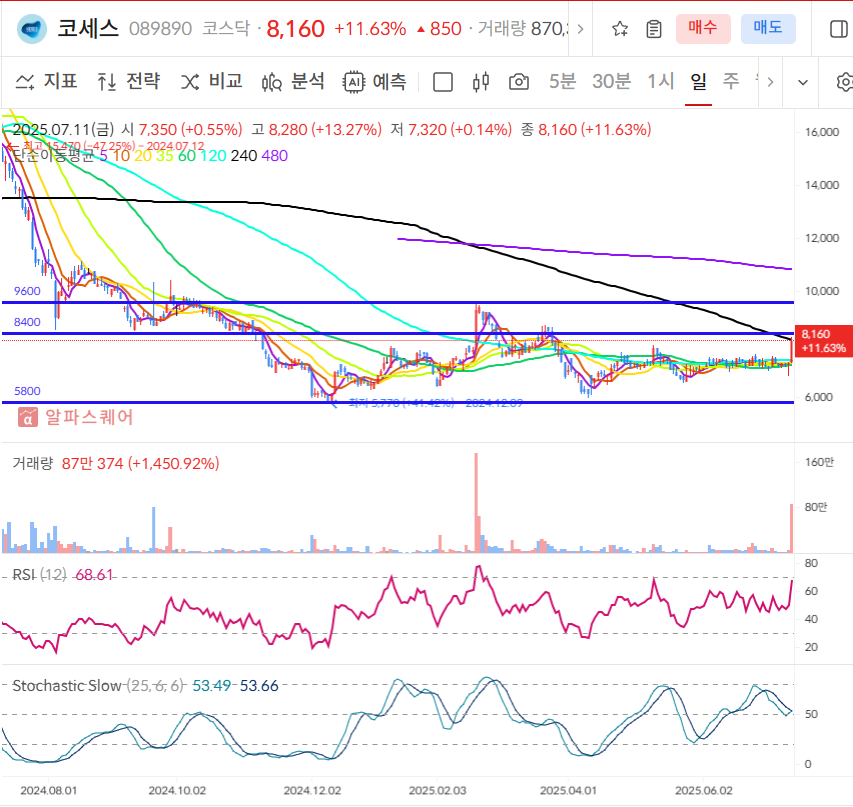This screenshot has height=807, width=853.
Task: Click moving average period 120 label
Action: click(x=213, y=156)
